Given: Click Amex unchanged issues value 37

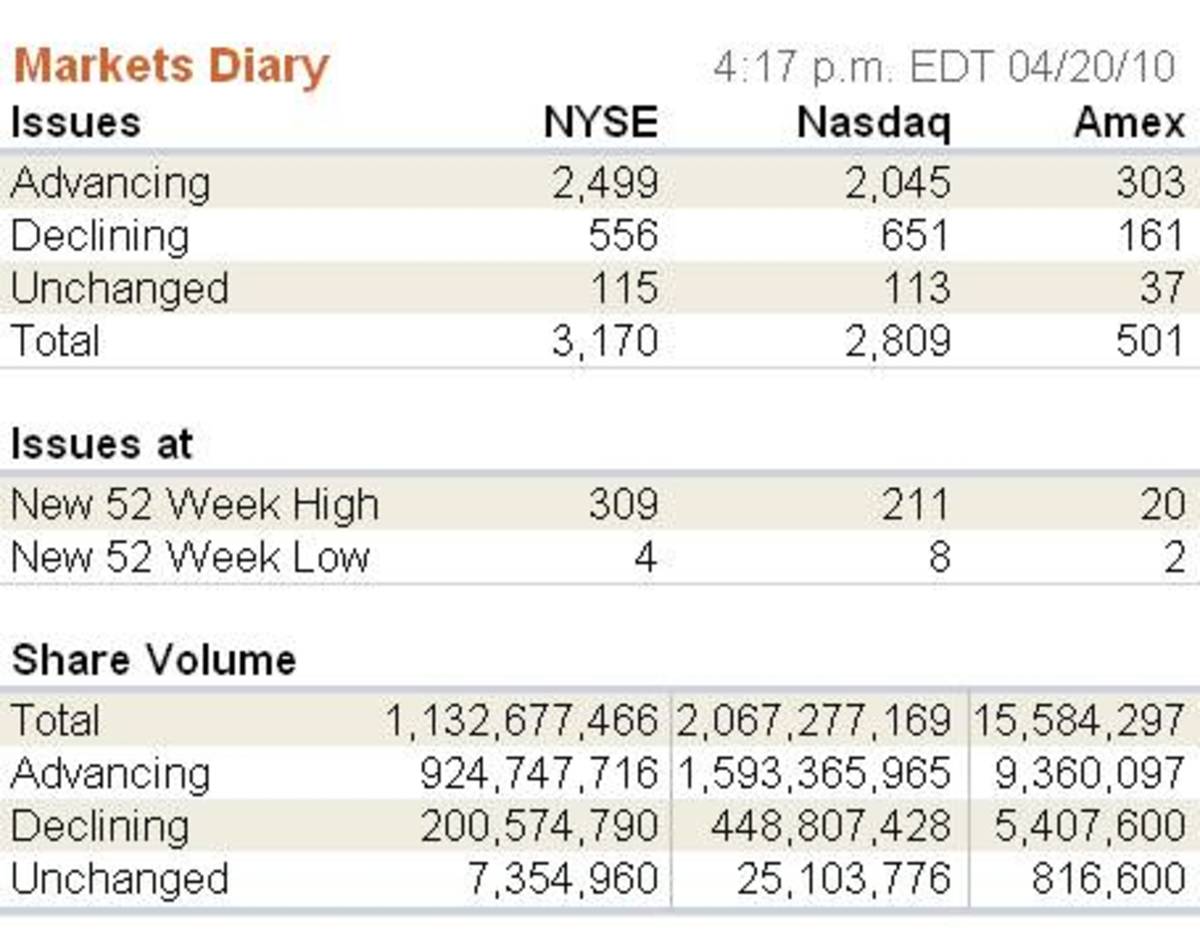Looking at the screenshot, I should pyautogui.click(x=1161, y=289).
